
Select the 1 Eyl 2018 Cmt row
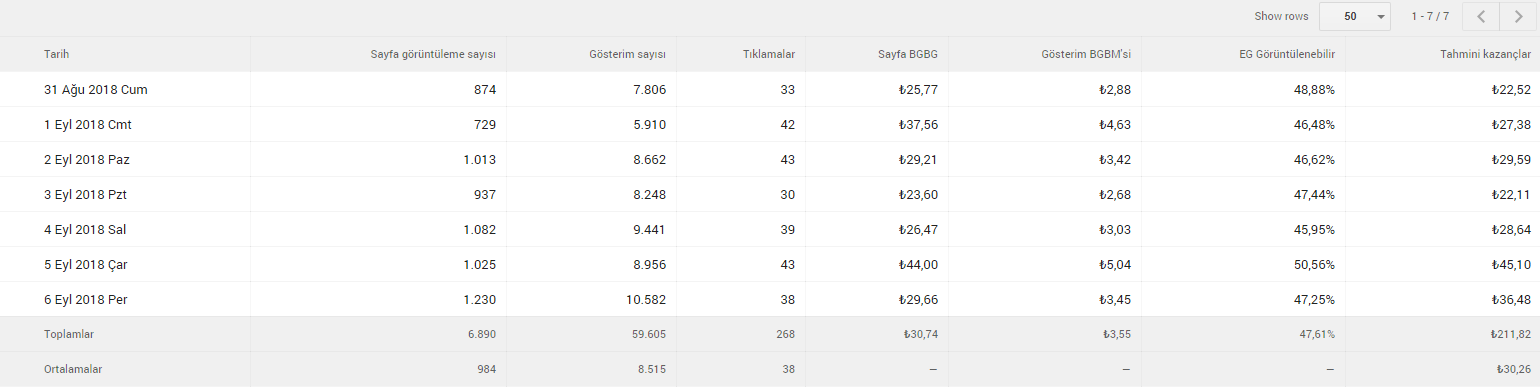[770, 124]
